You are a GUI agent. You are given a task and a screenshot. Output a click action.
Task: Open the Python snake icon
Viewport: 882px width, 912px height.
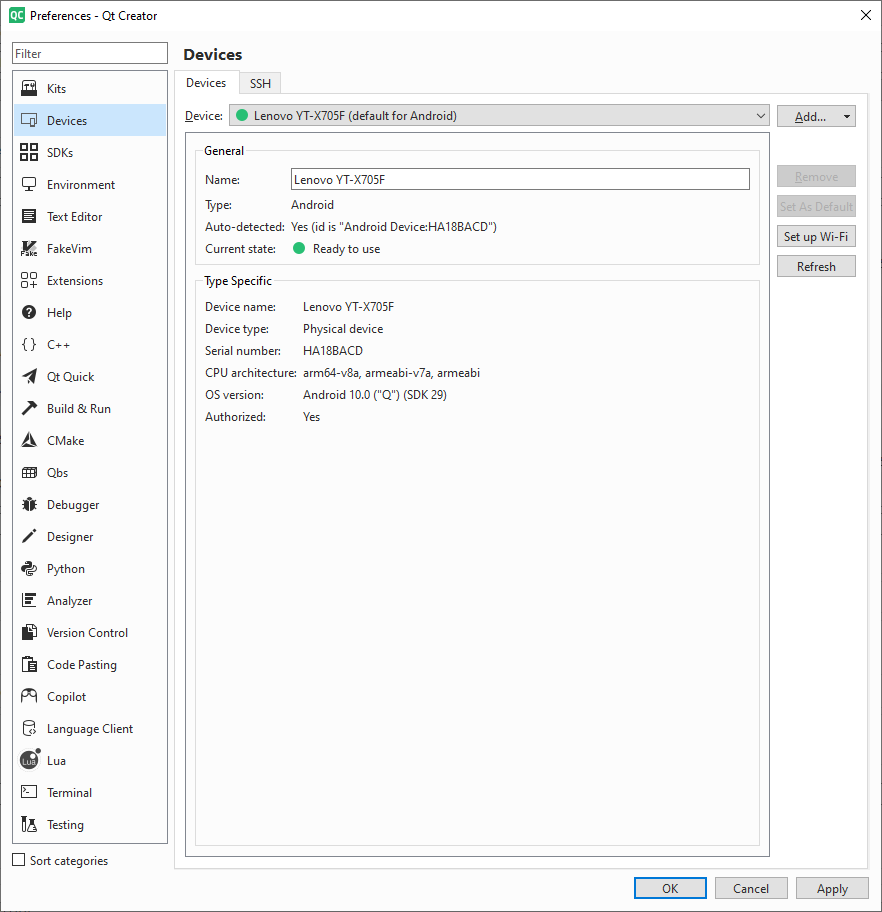coord(29,568)
